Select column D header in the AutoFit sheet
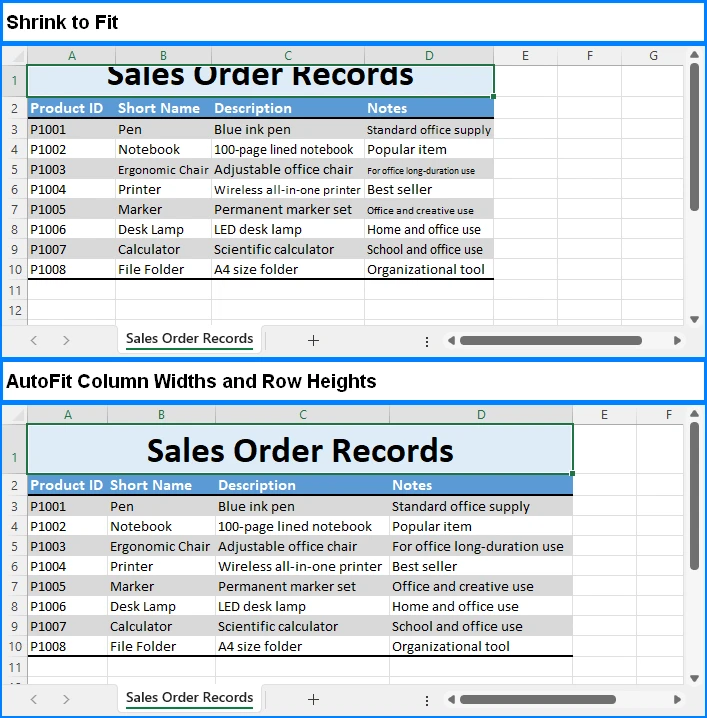 coord(481,414)
